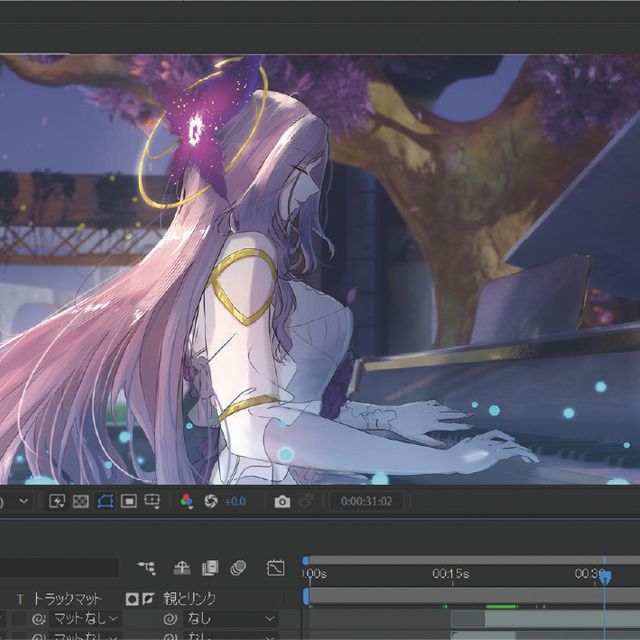Open the Graph Editor
Viewport: 640px width, 640px height.
click(276, 568)
